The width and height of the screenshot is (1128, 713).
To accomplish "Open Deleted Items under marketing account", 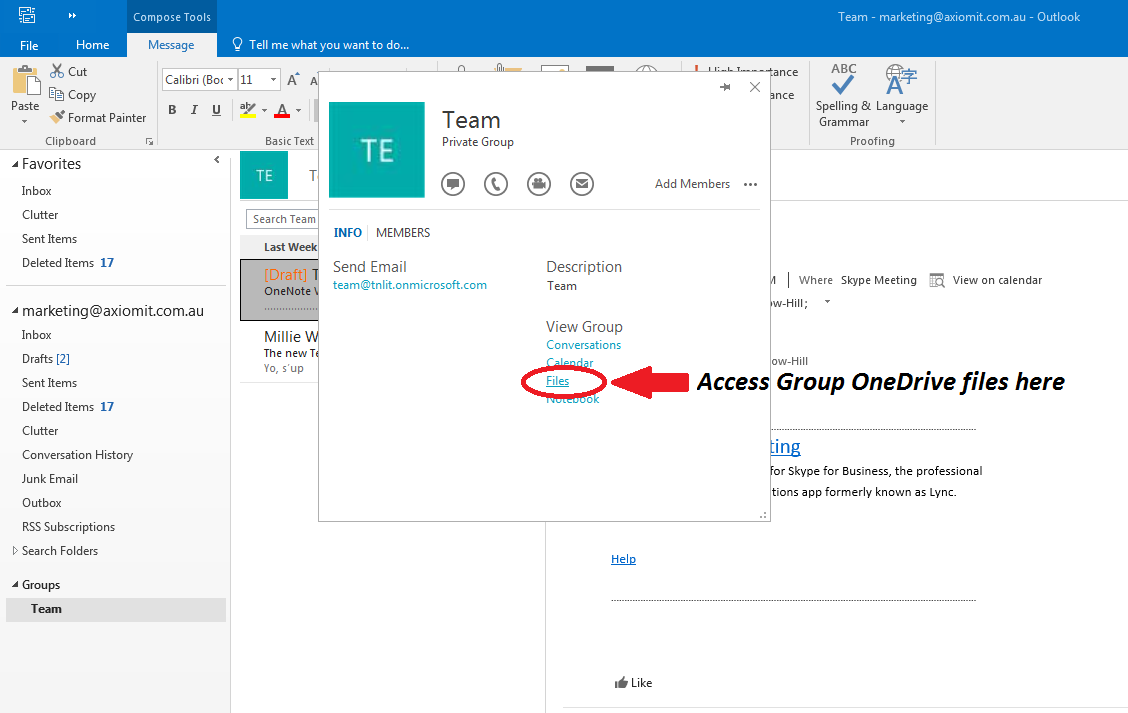I will click(68, 407).
